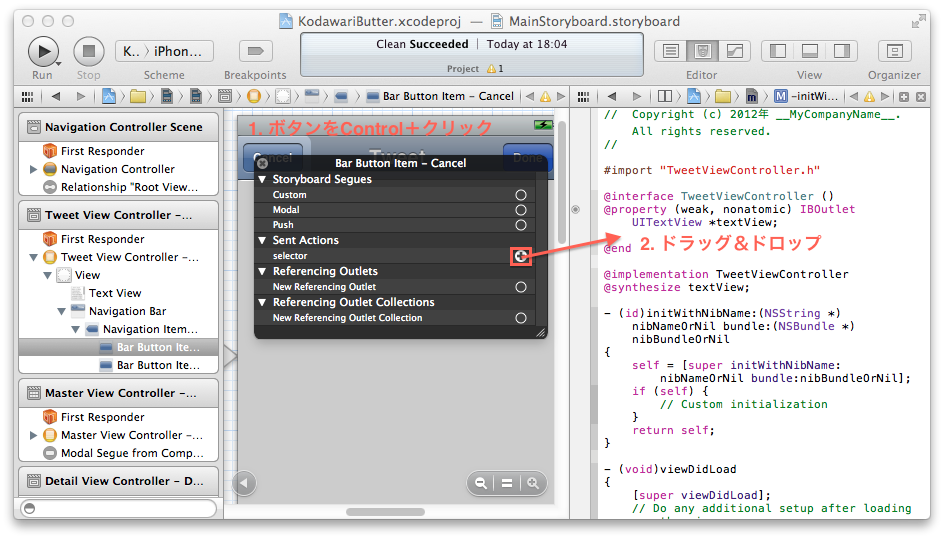
Task: Expand the Navigation Controller tree item
Action: click(34, 169)
